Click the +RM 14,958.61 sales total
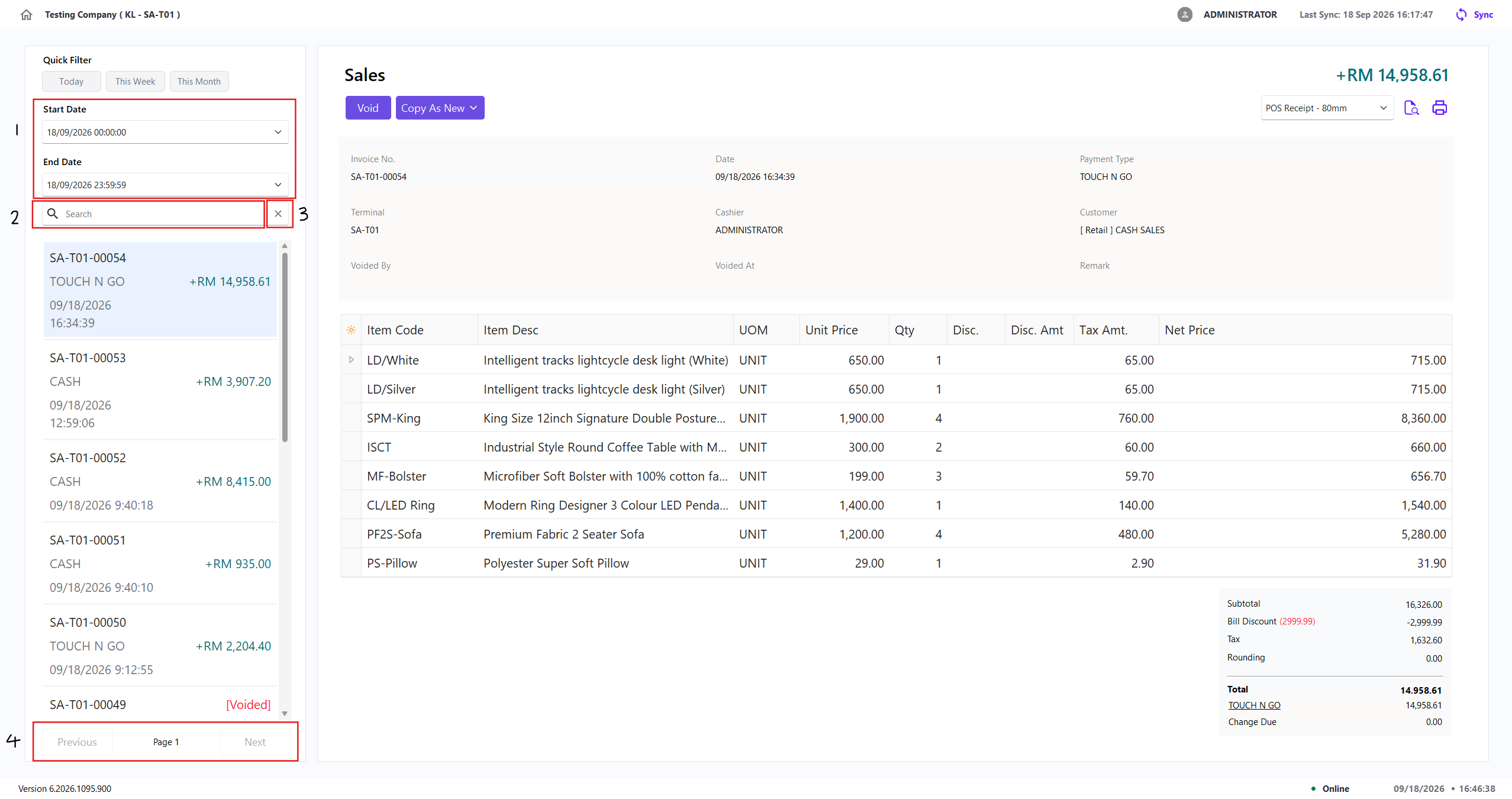The height and width of the screenshot is (799, 1512). click(1392, 75)
